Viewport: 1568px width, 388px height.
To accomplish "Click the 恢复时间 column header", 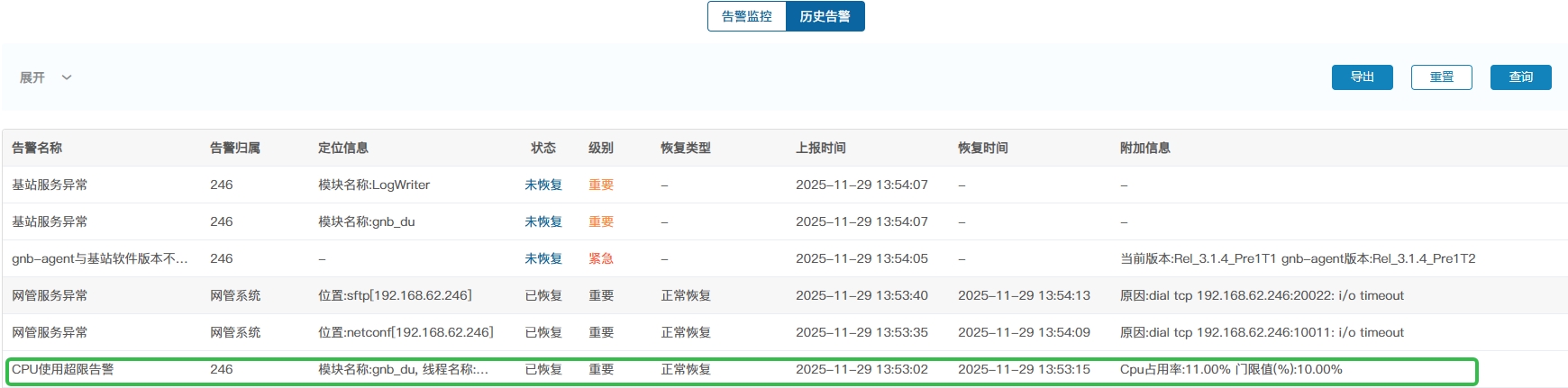I will (x=982, y=148).
